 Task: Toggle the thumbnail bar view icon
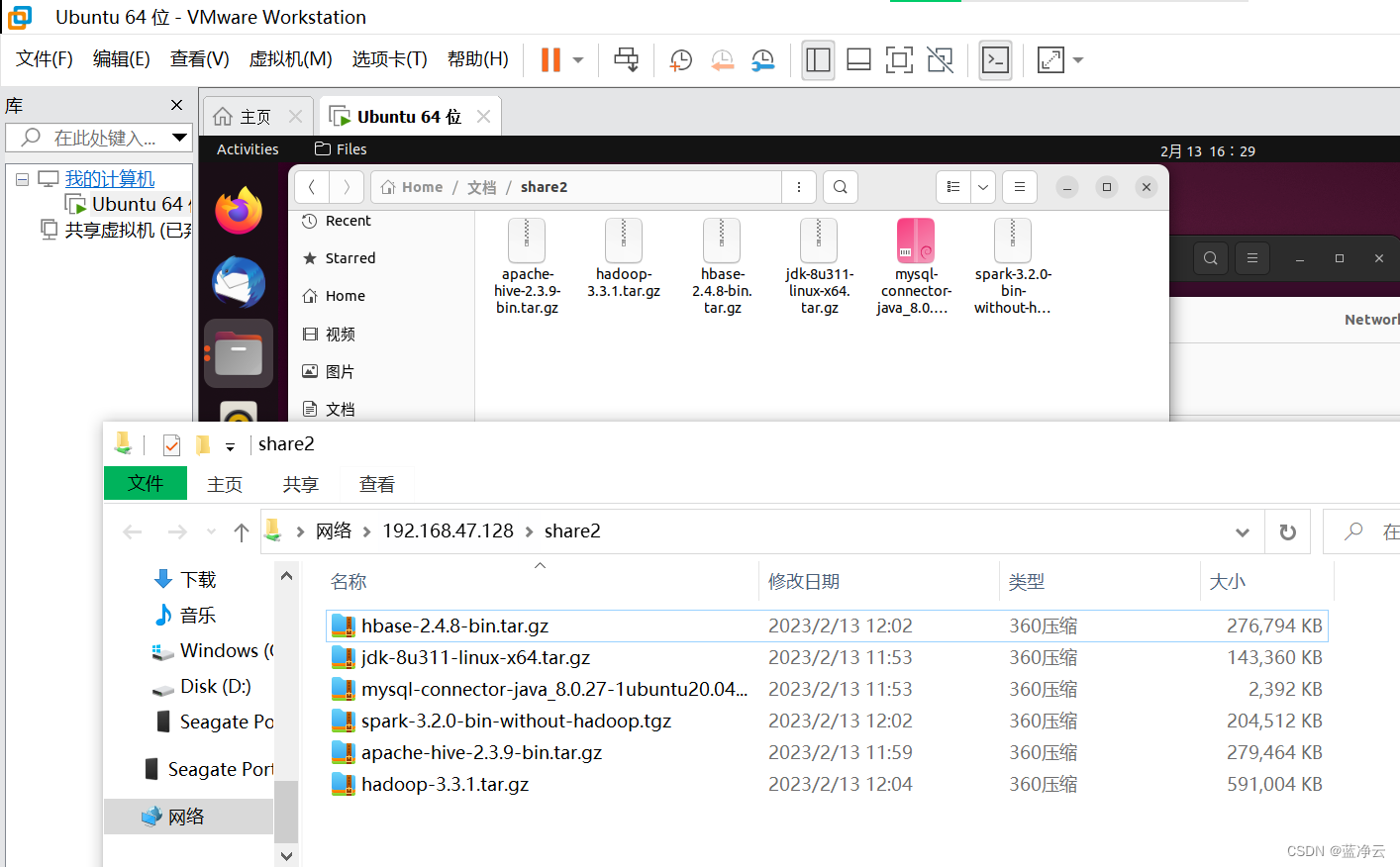click(858, 60)
